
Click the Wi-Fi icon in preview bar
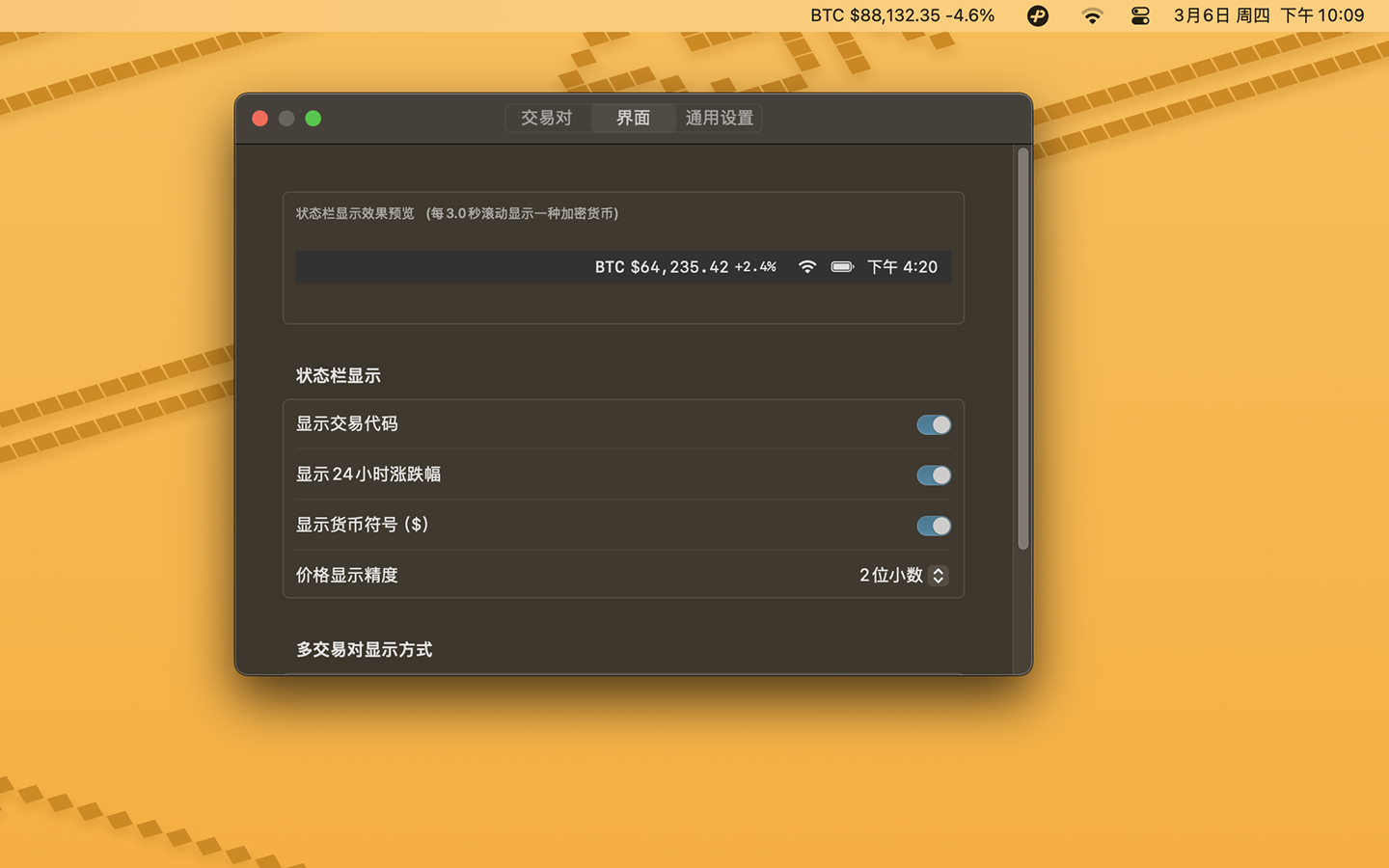pyautogui.click(x=807, y=267)
